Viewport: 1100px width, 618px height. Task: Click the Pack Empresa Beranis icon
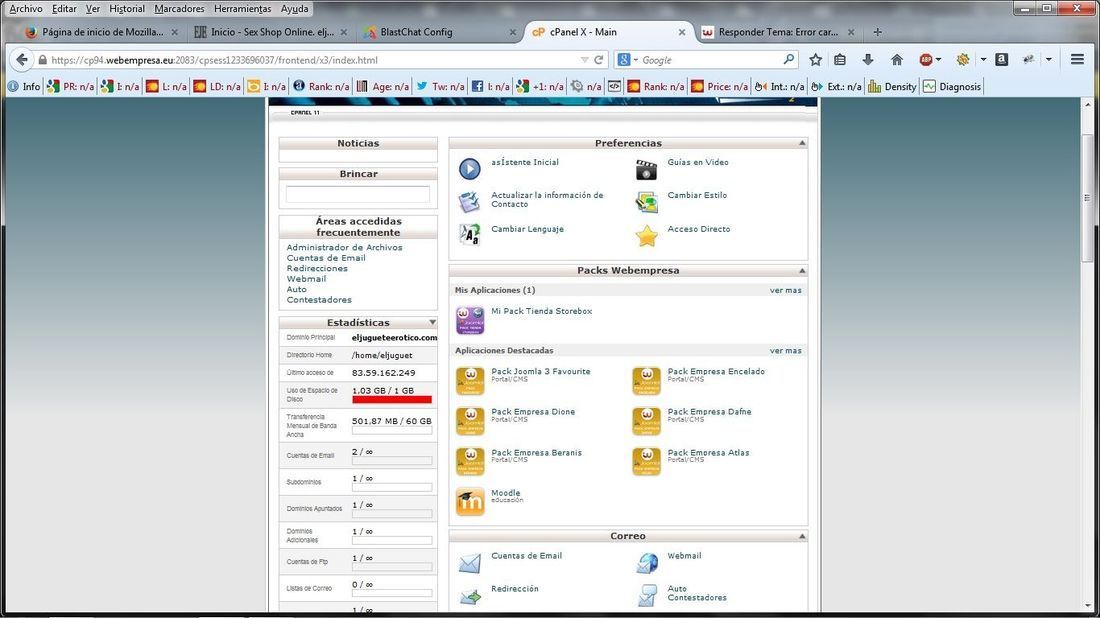click(x=469, y=462)
